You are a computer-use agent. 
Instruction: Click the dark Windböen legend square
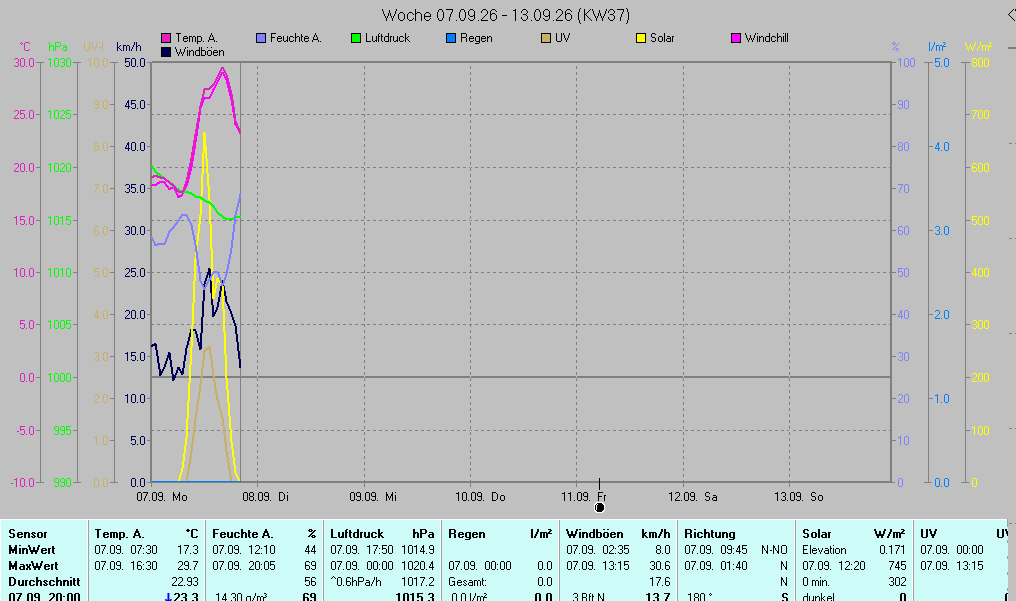point(166,52)
